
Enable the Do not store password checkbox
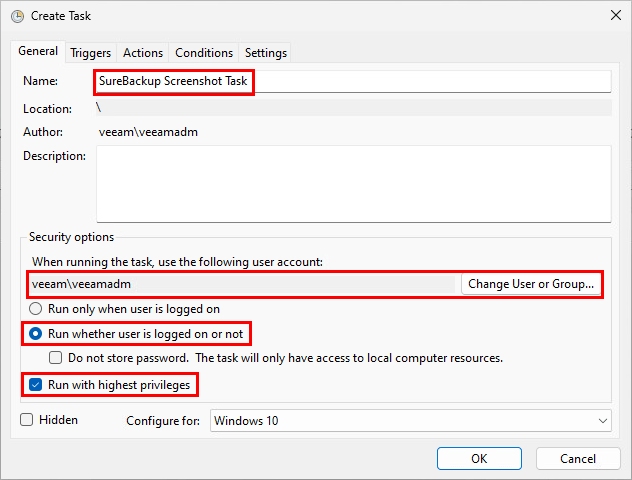click(57, 357)
